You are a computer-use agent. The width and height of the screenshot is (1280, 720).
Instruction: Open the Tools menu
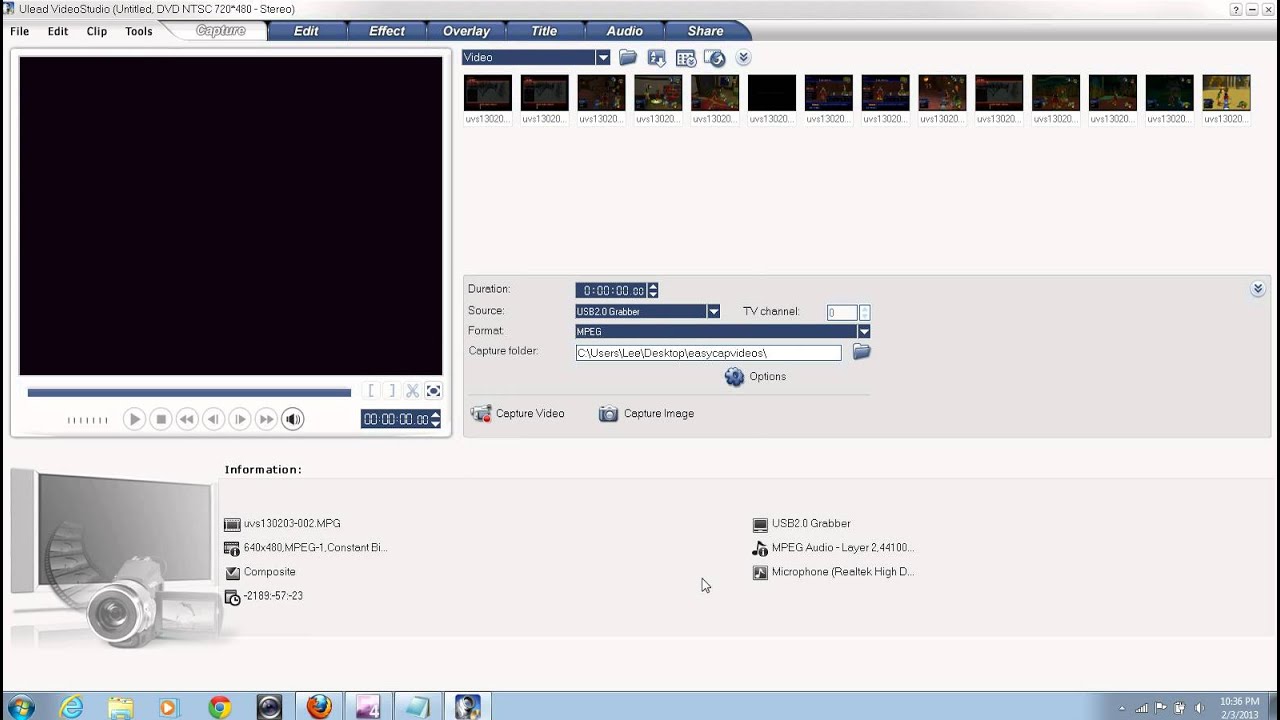point(139,31)
